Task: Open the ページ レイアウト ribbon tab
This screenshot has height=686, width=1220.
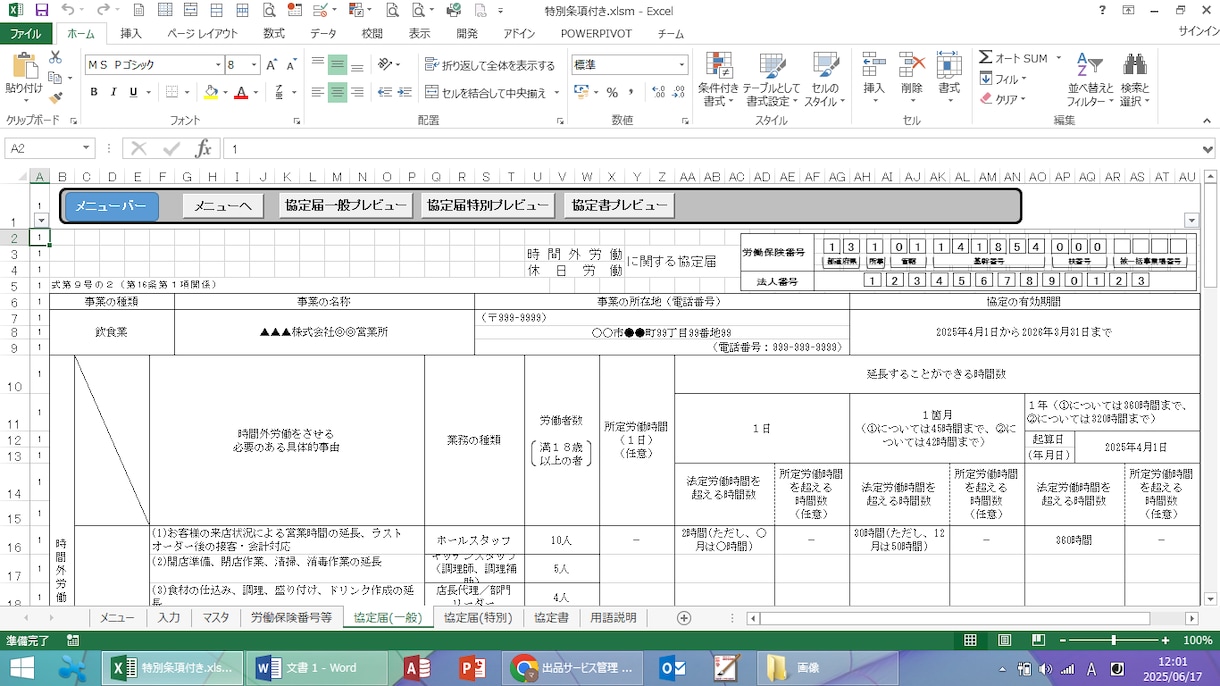Action: [x=203, y=33]
